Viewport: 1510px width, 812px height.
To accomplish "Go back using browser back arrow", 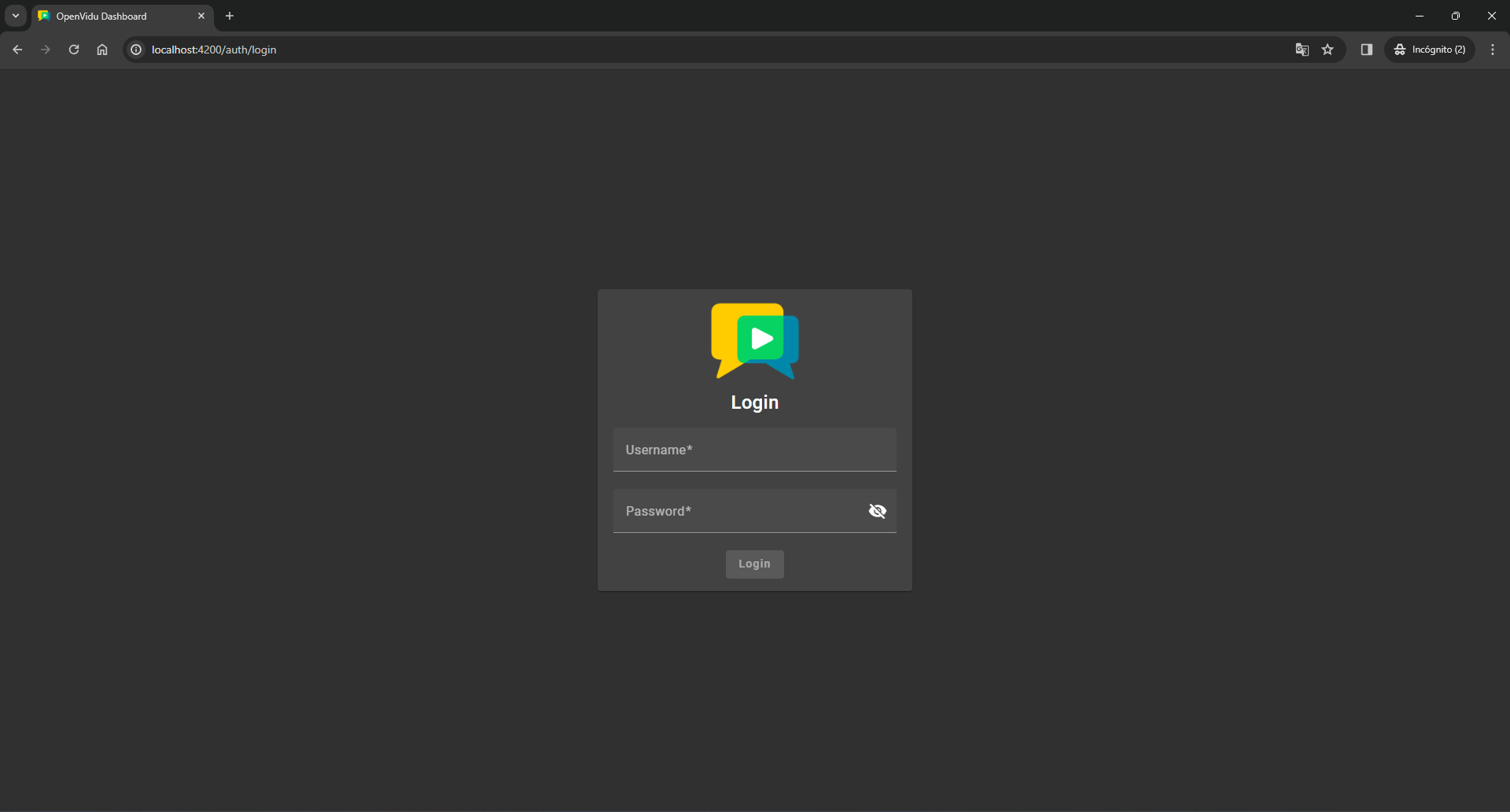I will pyautogui.click(x=17, y=50).
